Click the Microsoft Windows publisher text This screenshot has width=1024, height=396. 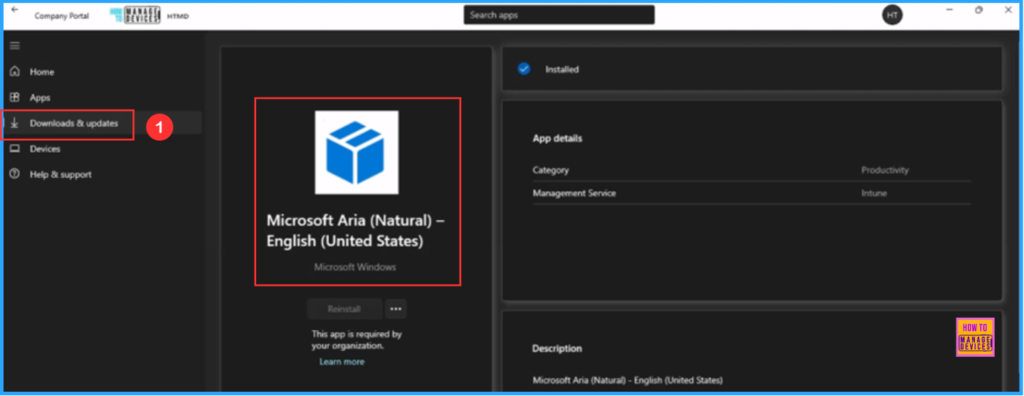click(x=355, y=267)
